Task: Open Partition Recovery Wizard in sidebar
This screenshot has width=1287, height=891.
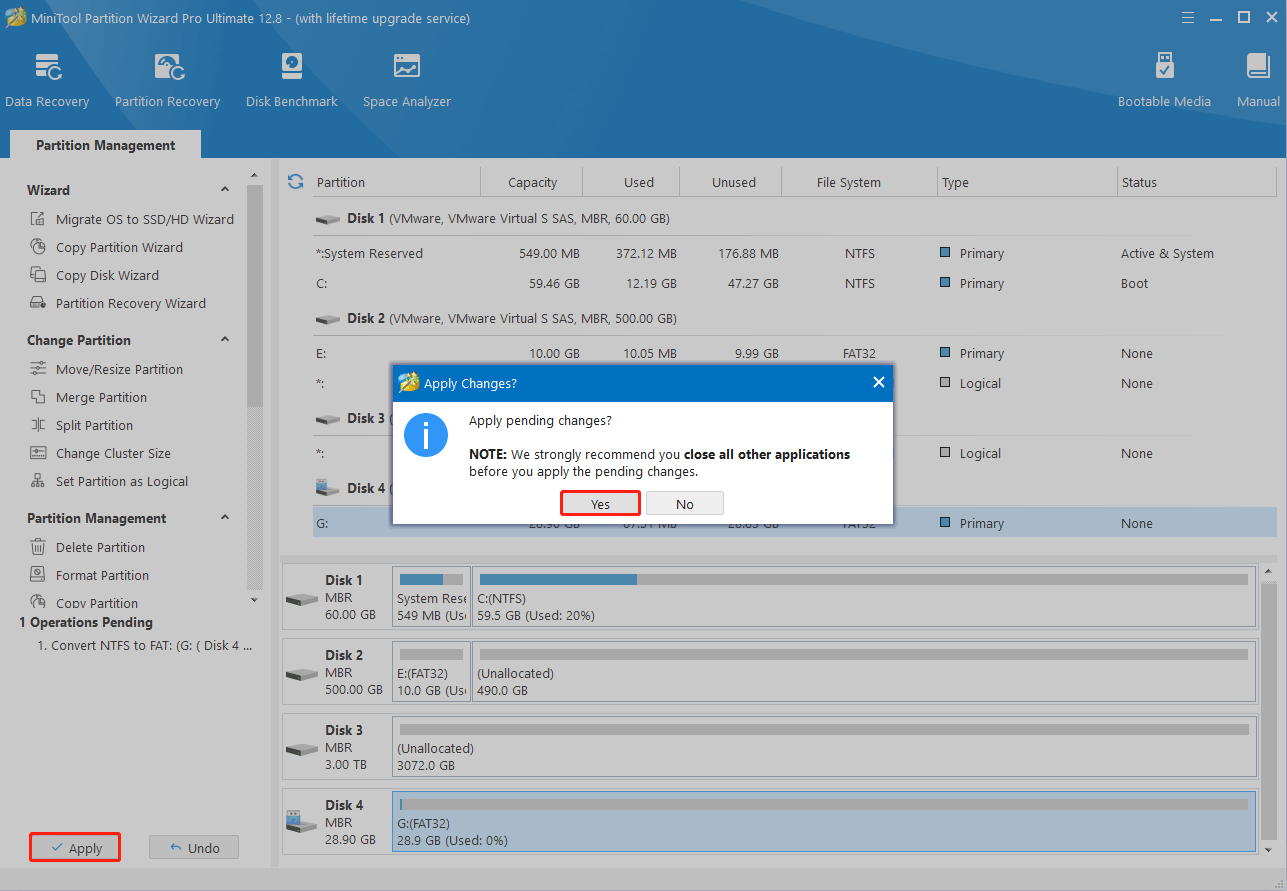Action: point(118,303)
